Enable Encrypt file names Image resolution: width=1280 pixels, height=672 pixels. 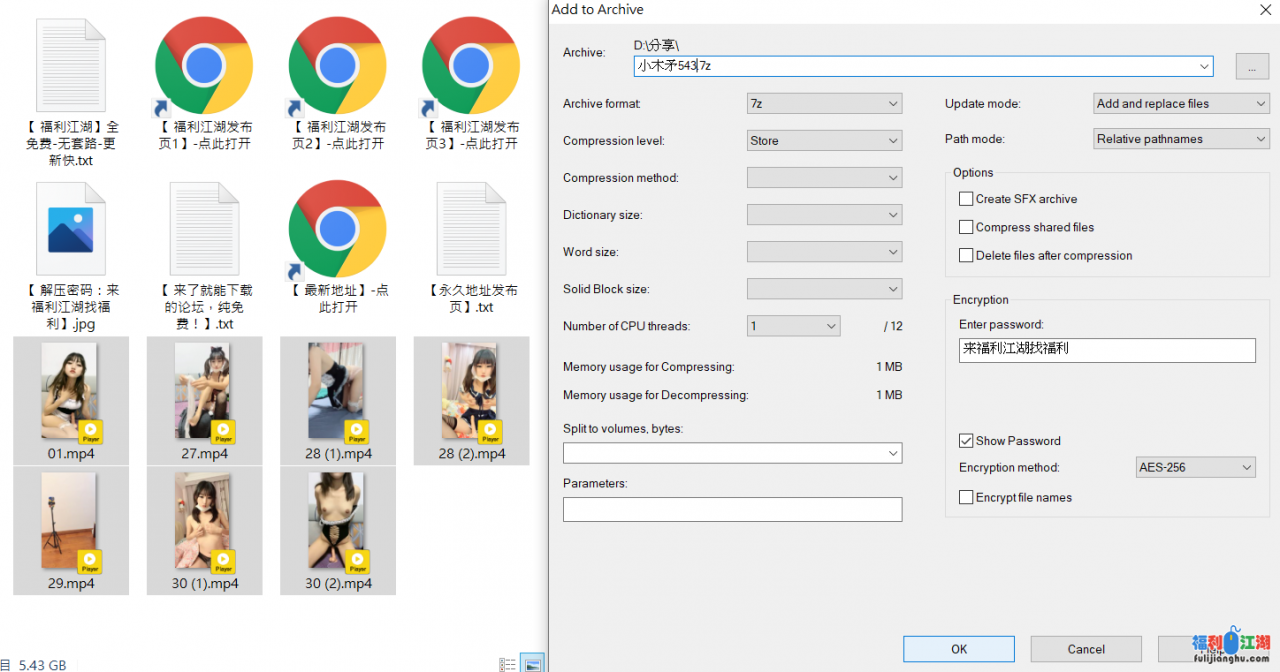tap(966, 497)
